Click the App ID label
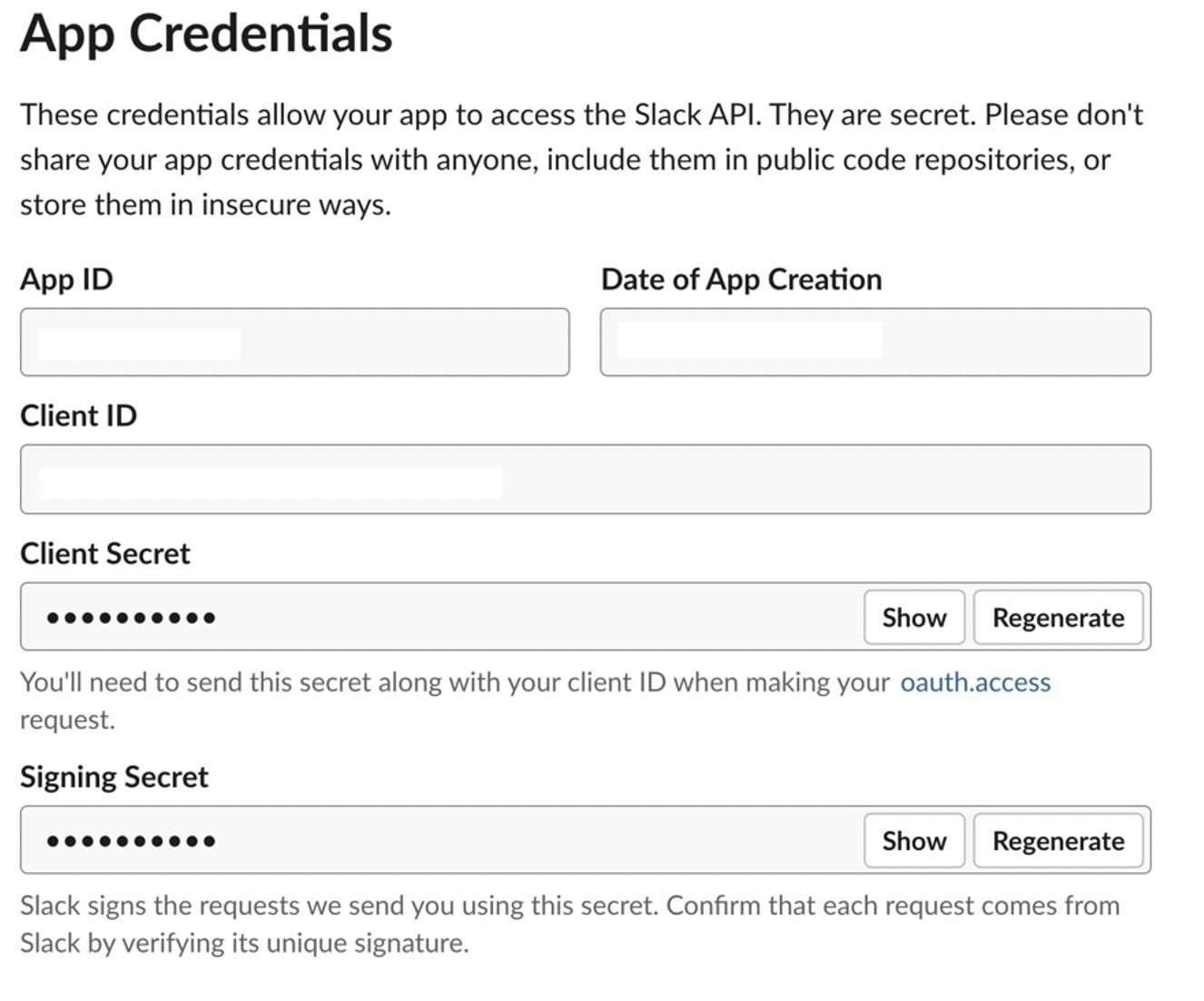The height and width of the screenshot is (1001, 1204). click(x=66, y=279)
